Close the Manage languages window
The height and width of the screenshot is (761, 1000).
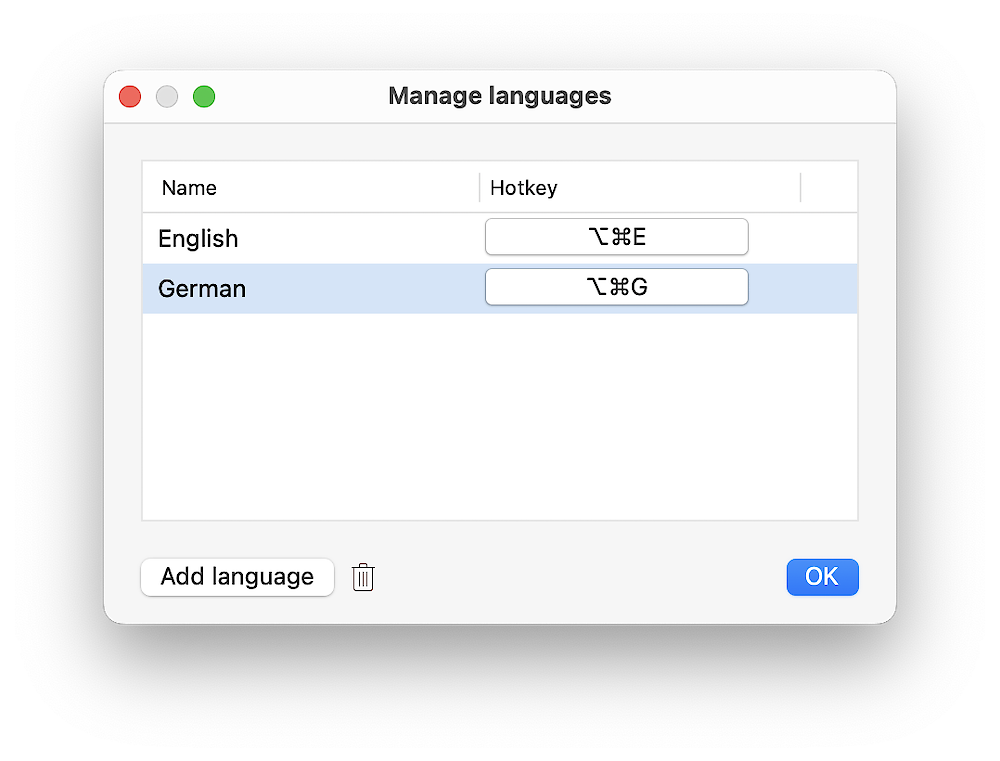(130, 97)
